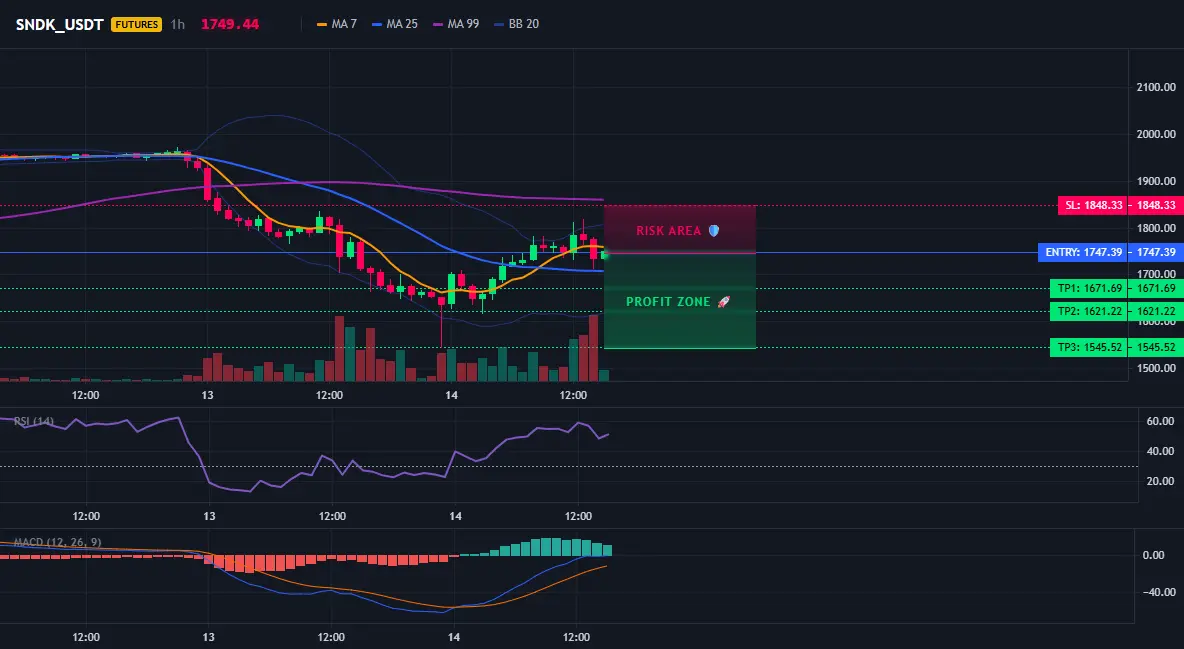The width and height of the screenshot is (1184, 649).
Task: Click the PROFIT ZONE text
Action: [x=668, y=301]
